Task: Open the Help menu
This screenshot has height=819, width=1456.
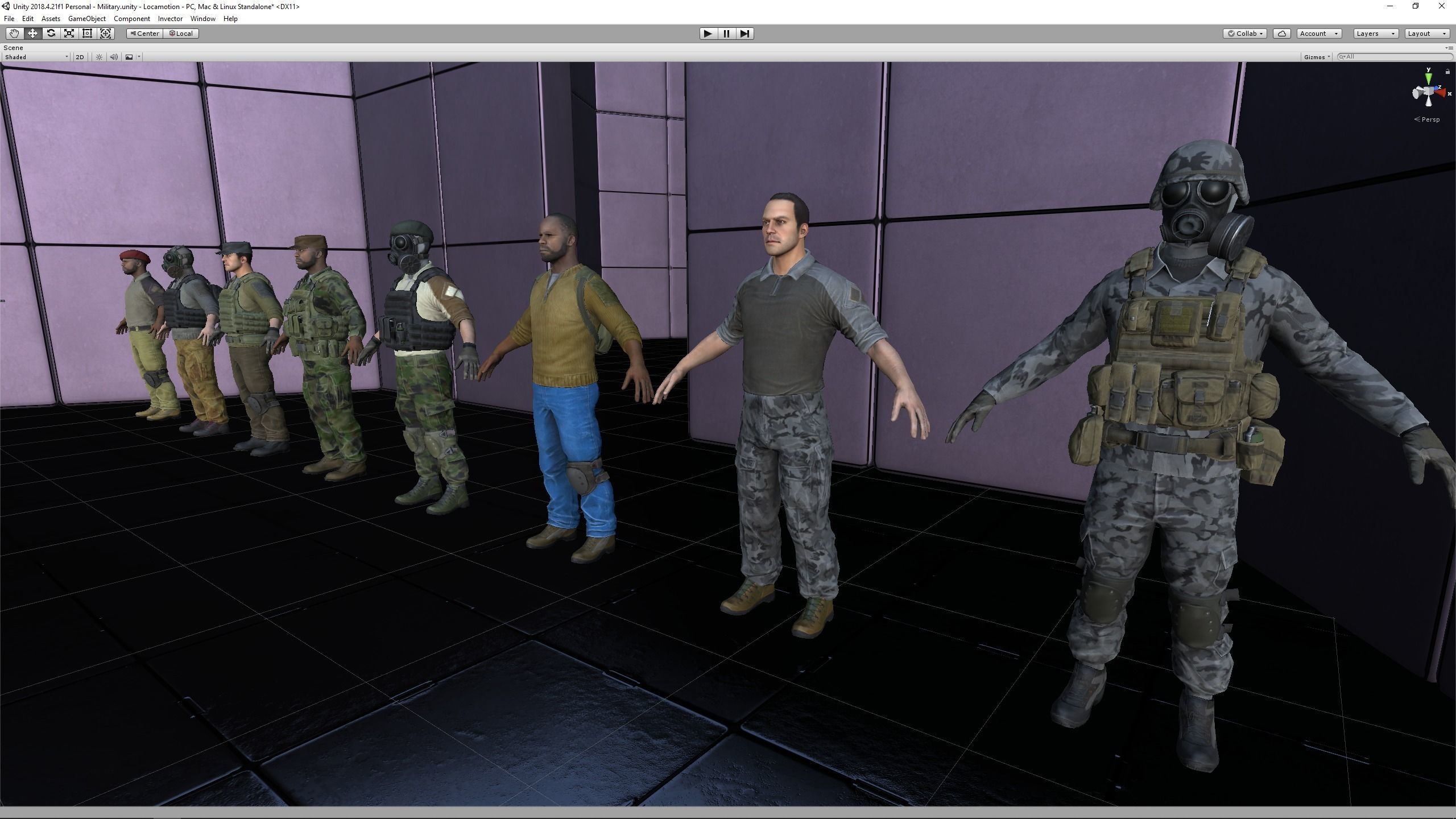Action: (x=230, y=19)
